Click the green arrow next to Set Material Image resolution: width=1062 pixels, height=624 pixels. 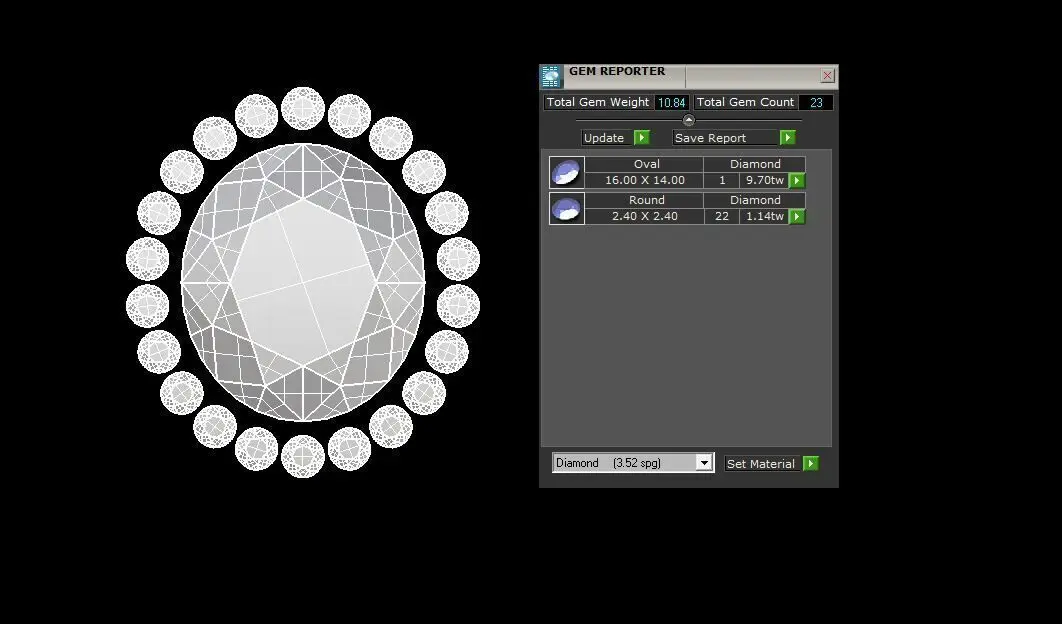(x=811, y=463)
